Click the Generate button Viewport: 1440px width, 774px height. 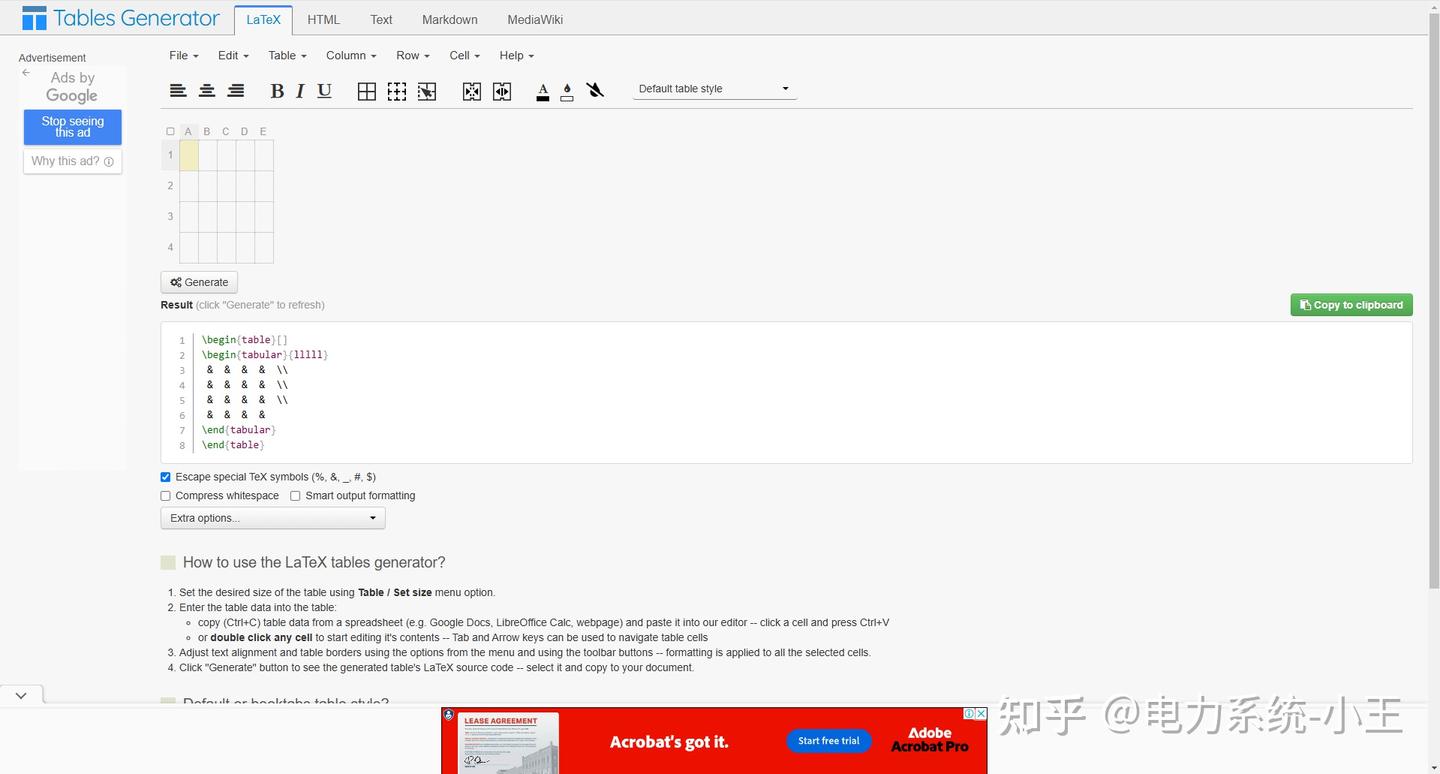click(x=198, y=282)
